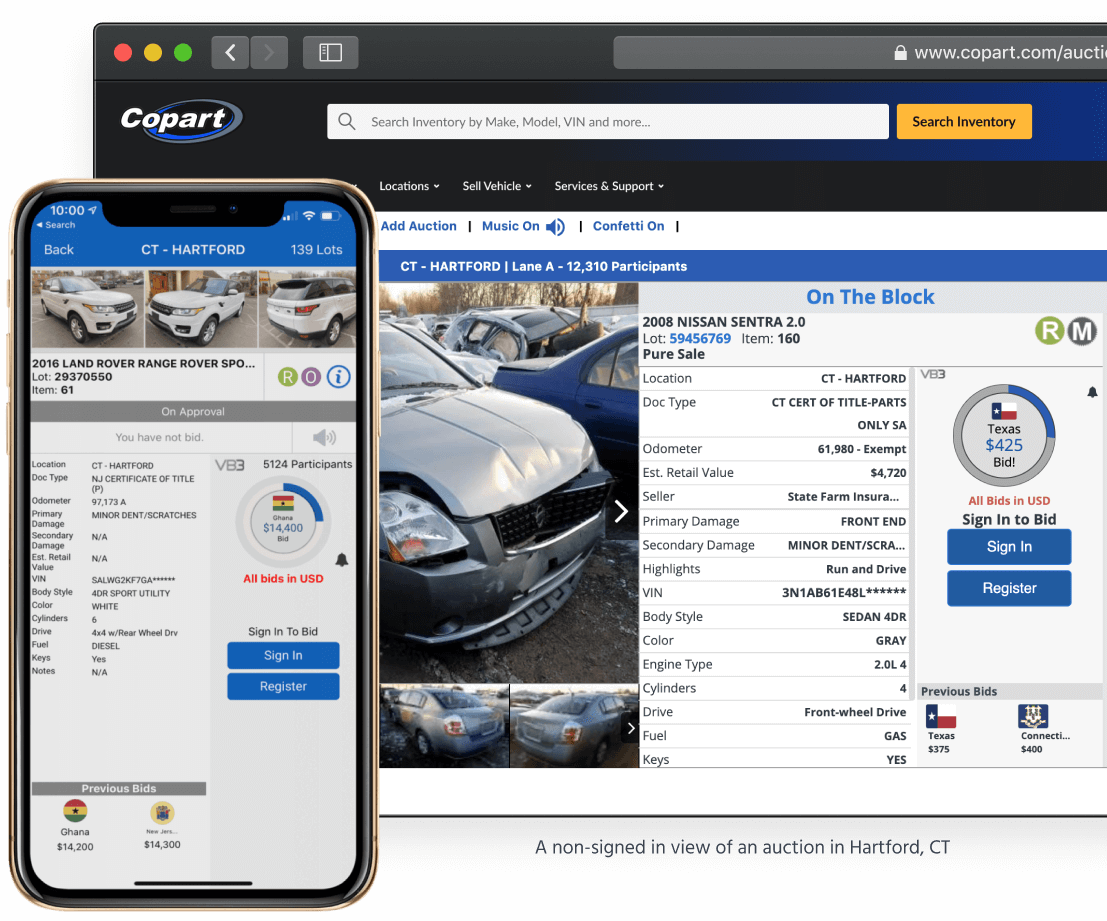
Task: Turn off the Music On toggle
Action: point(524,226)
